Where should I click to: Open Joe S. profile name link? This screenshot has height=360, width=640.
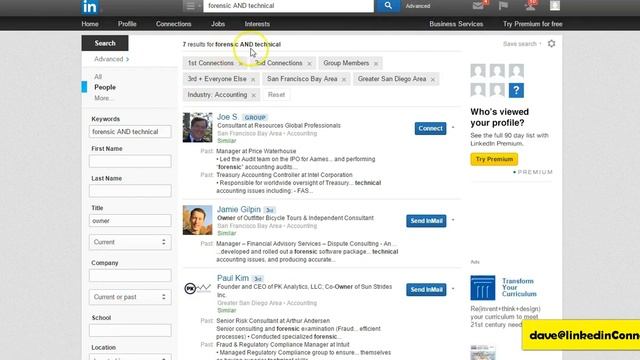228,117
